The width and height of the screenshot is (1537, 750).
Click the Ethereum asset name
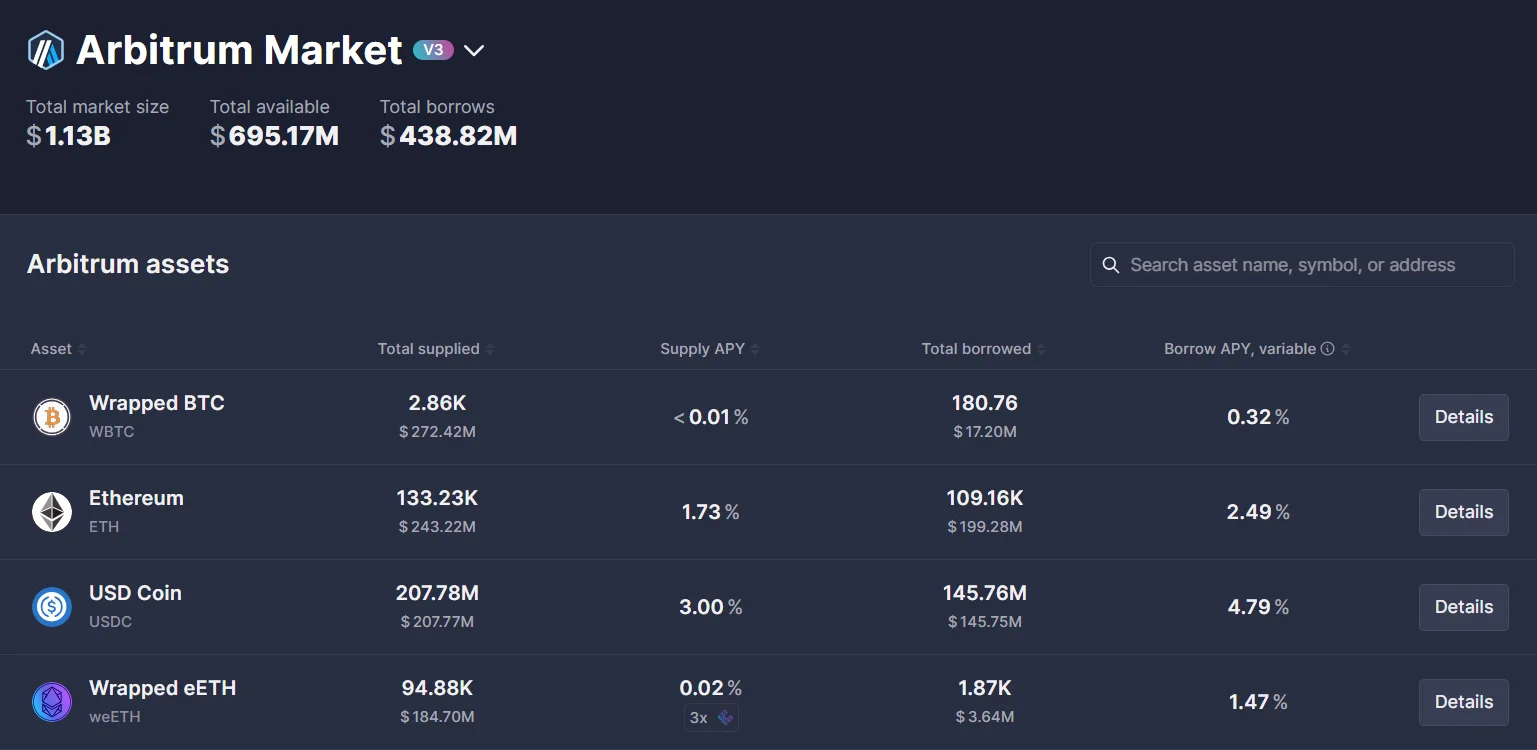137,498
